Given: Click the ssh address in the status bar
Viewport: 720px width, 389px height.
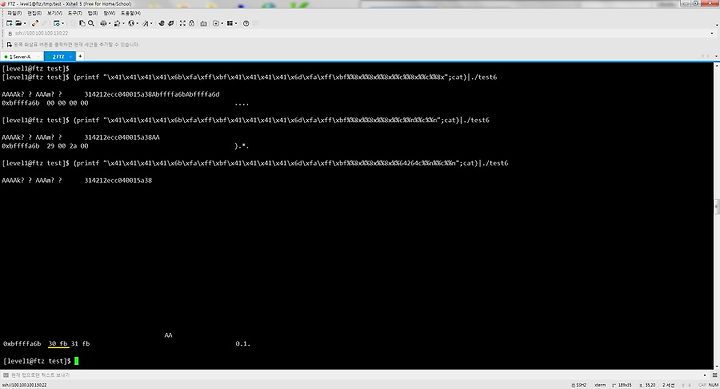Looking at the screenshot, I should click(x=24, y=385).
